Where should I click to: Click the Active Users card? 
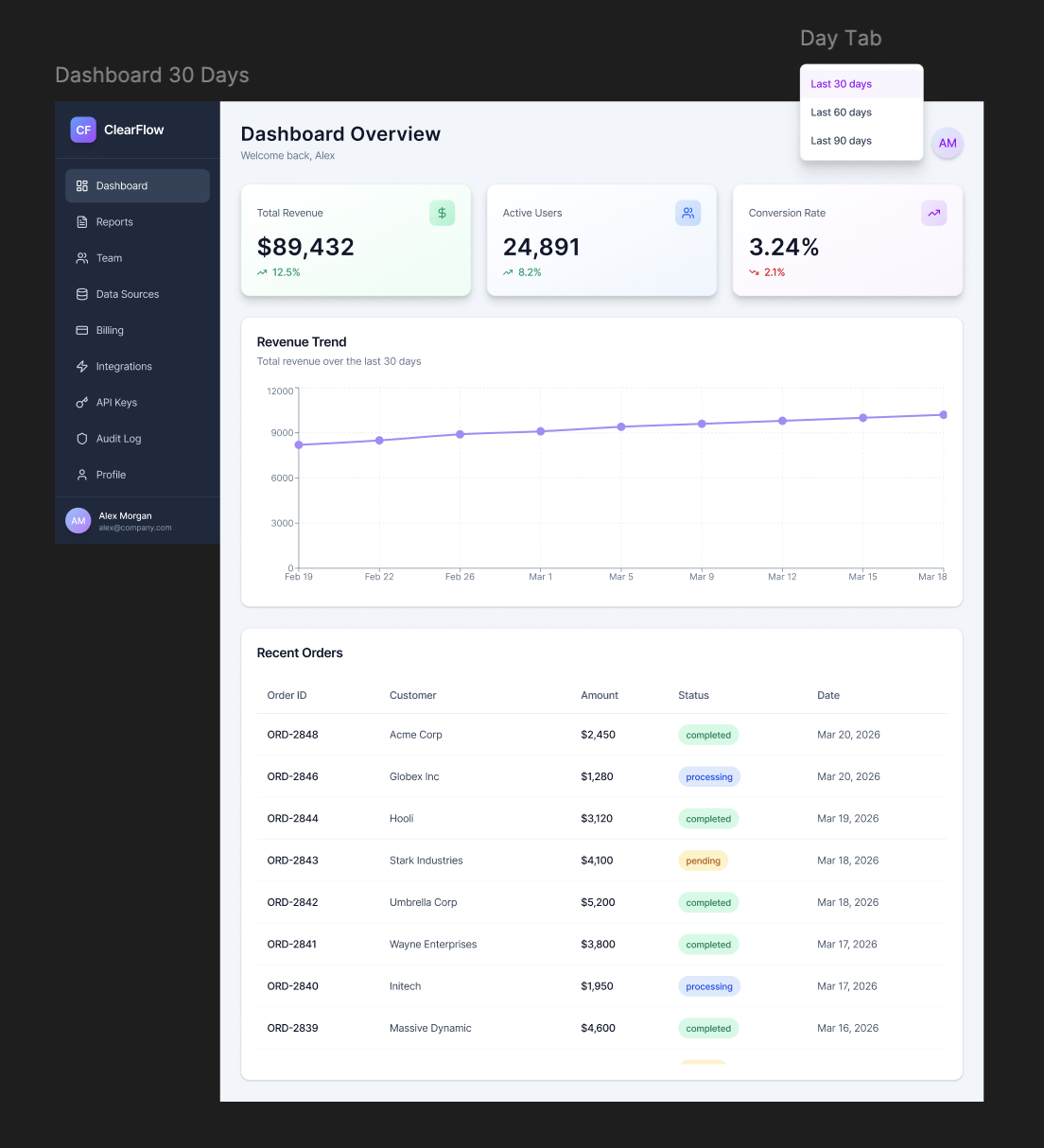601,240
